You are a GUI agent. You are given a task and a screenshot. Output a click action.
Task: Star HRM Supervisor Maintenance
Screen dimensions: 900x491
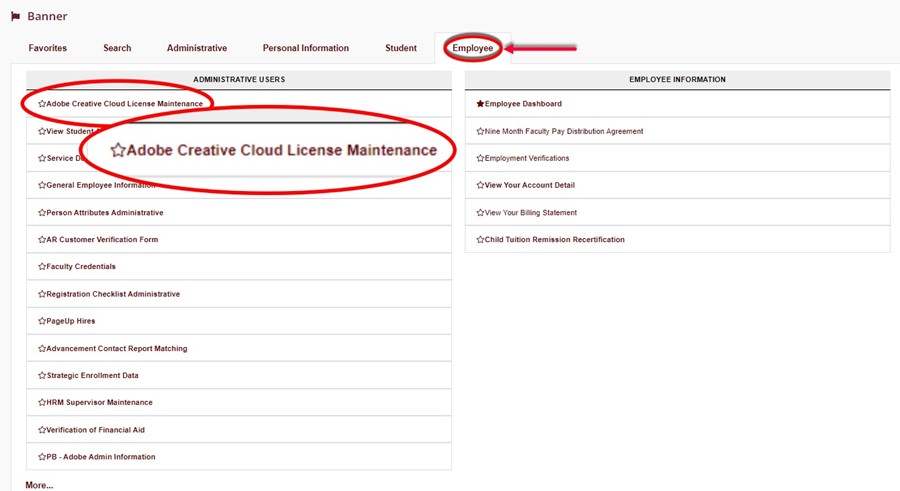42,403
